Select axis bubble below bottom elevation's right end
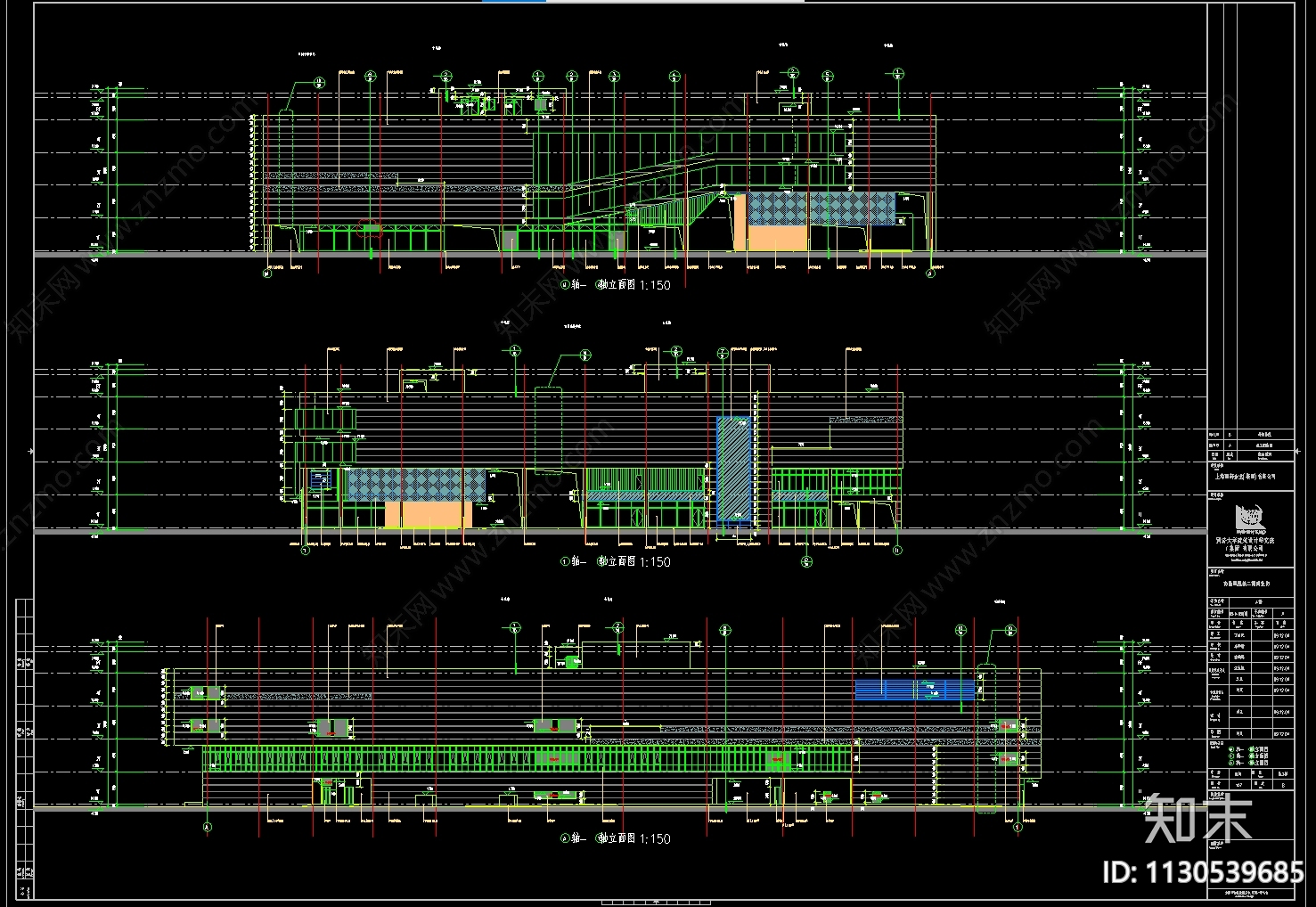 click(1018, 828)
